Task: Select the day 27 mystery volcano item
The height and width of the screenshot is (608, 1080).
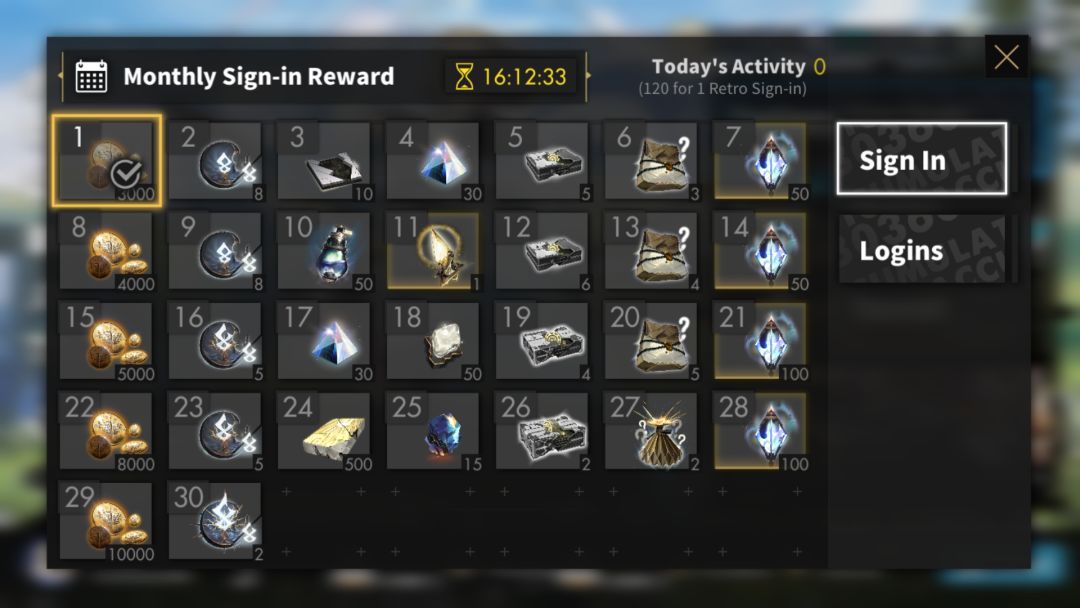Action: pyautogui.click(x=652, y=431)
